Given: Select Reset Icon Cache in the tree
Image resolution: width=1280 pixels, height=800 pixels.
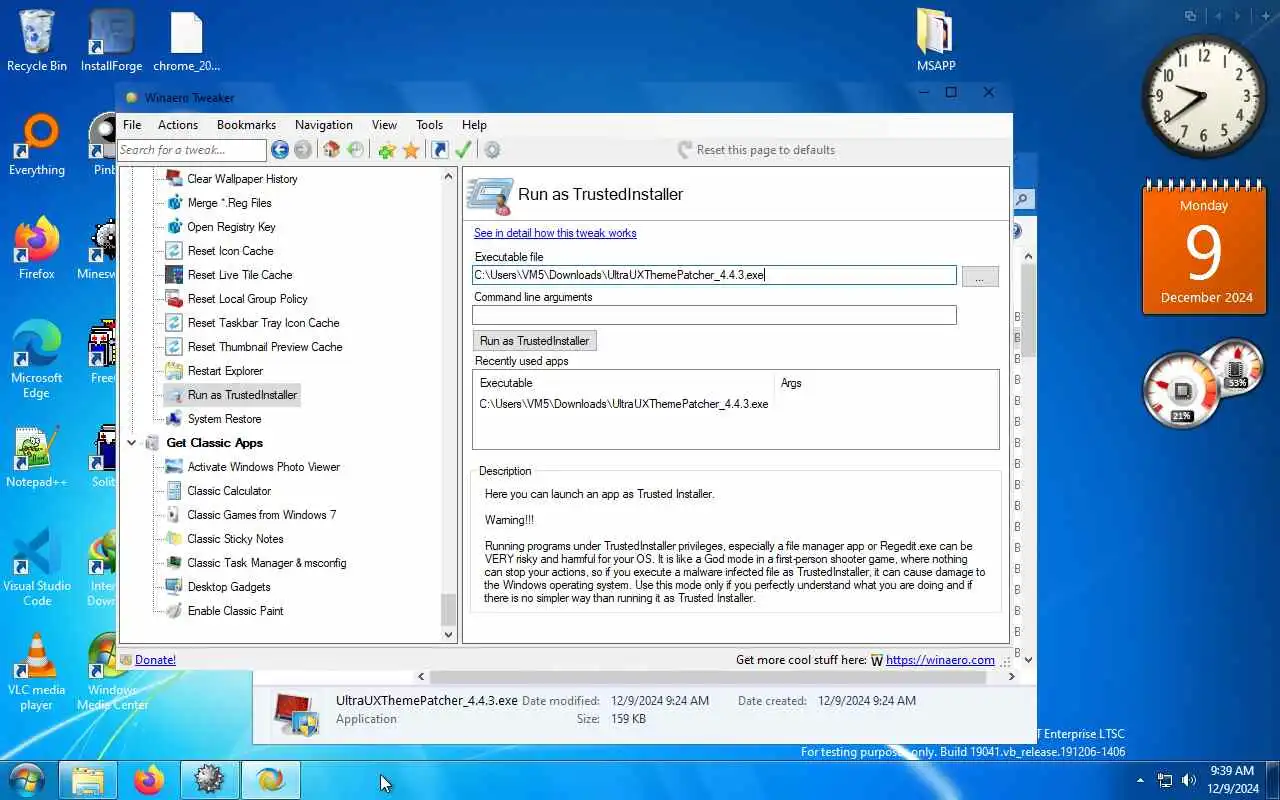Looking at the screenshot, I should 230,251.
